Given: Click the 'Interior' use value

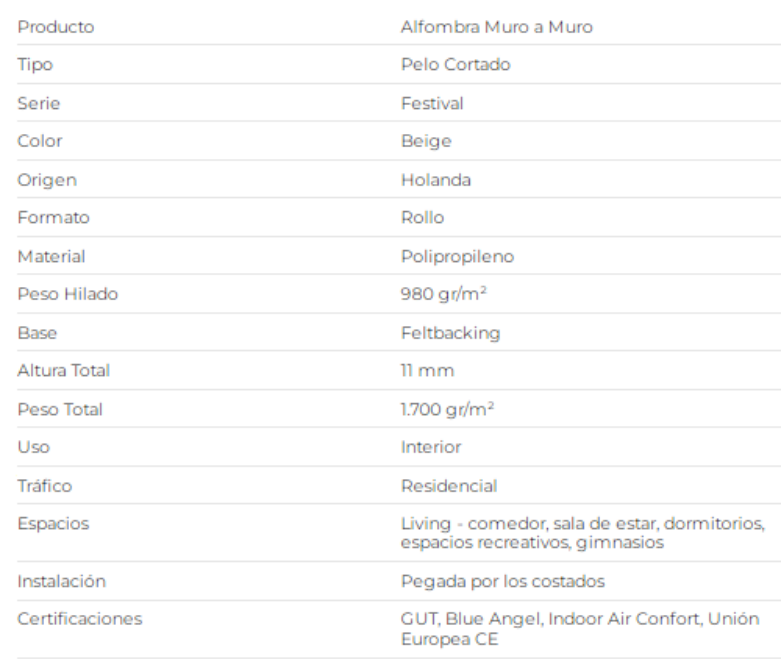Looking at the screenshot, I should click(x=431, y=447).
